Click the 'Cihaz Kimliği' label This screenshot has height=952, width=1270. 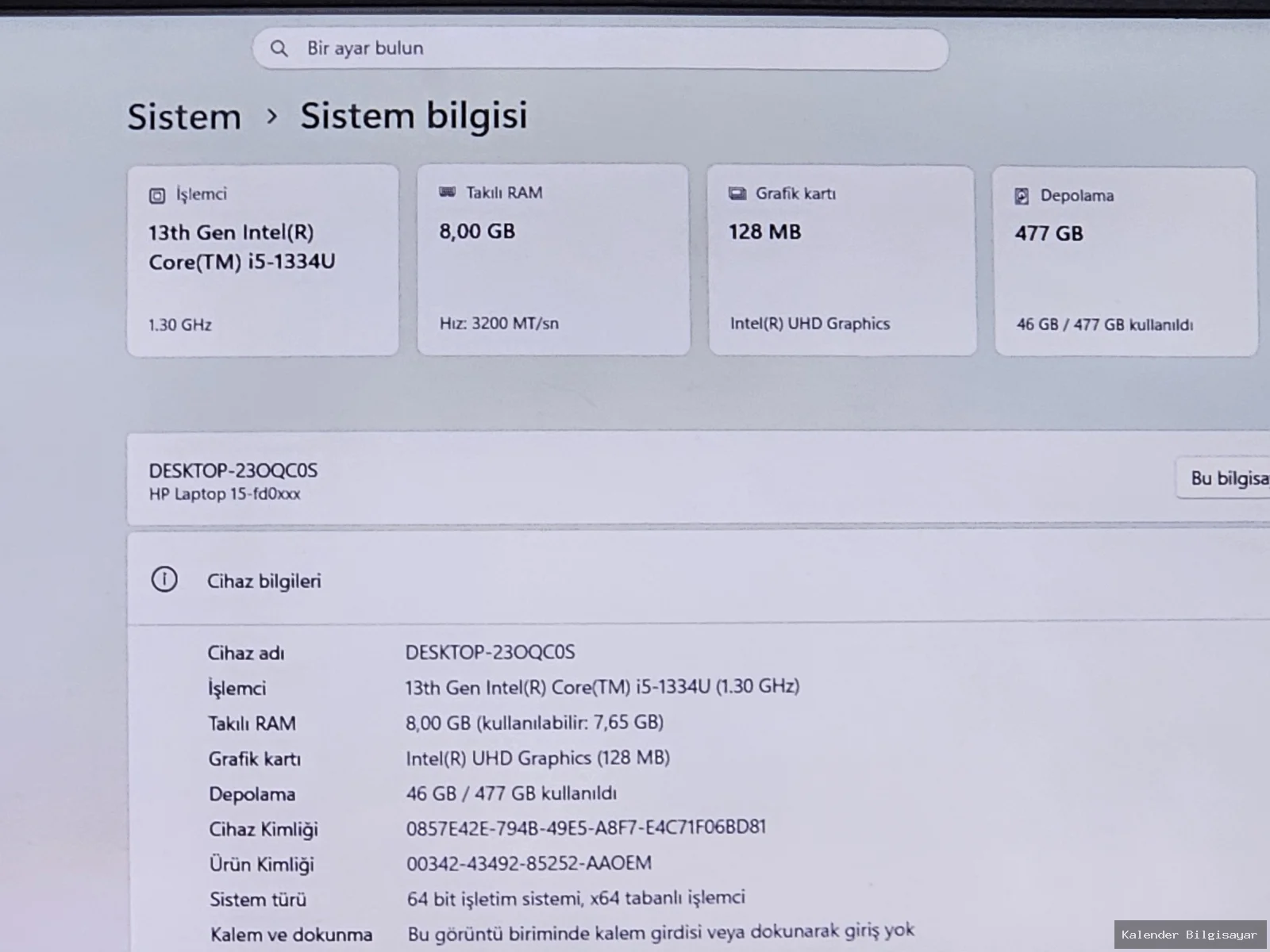264,830
